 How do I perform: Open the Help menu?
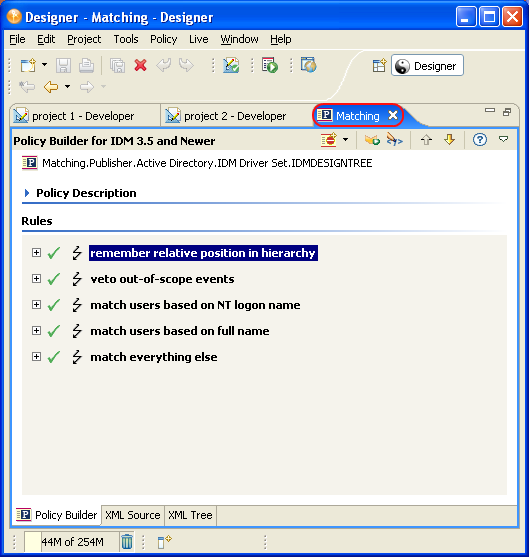point(281,39)
